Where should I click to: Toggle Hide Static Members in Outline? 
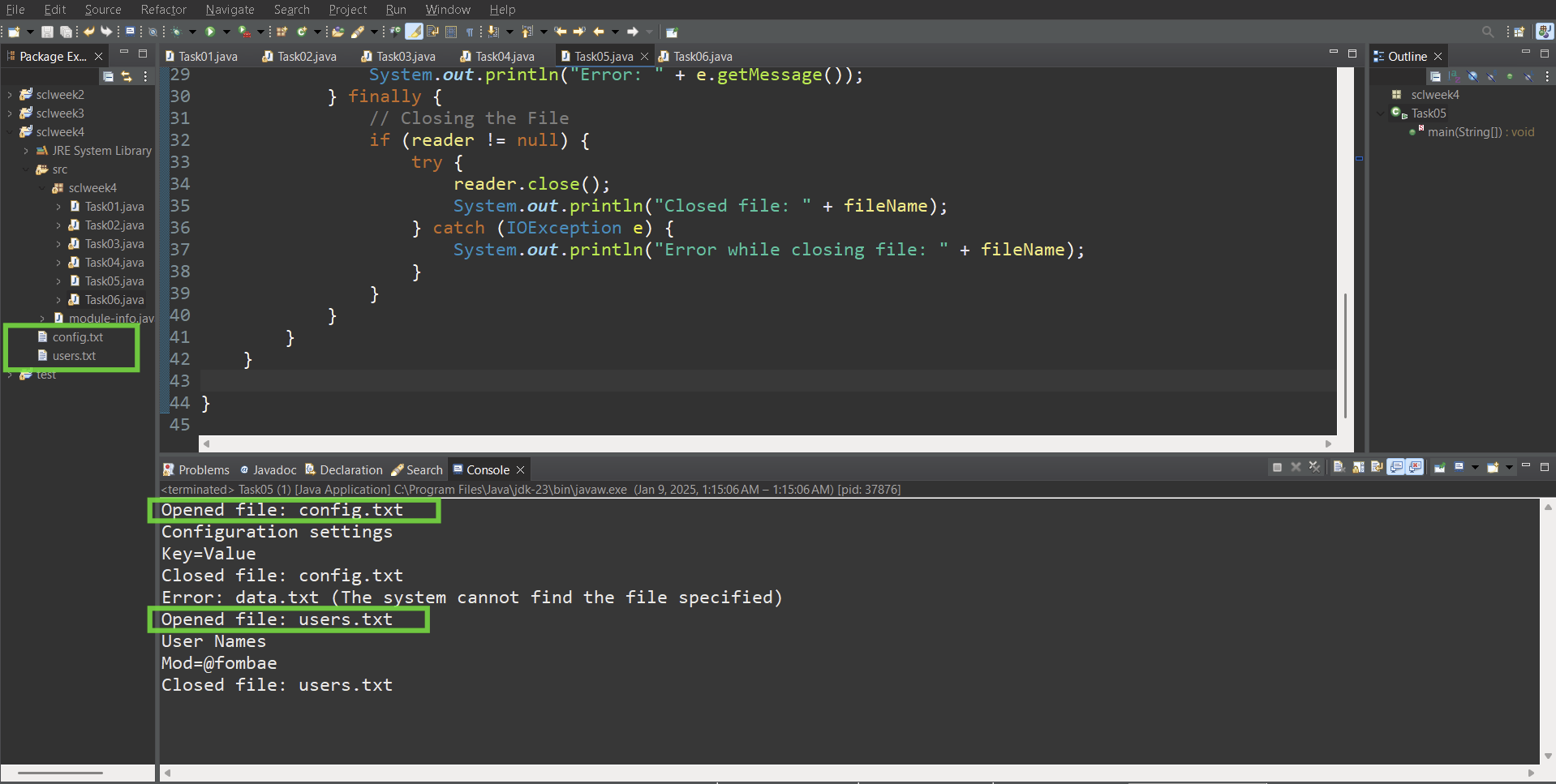coord(1491,76)
